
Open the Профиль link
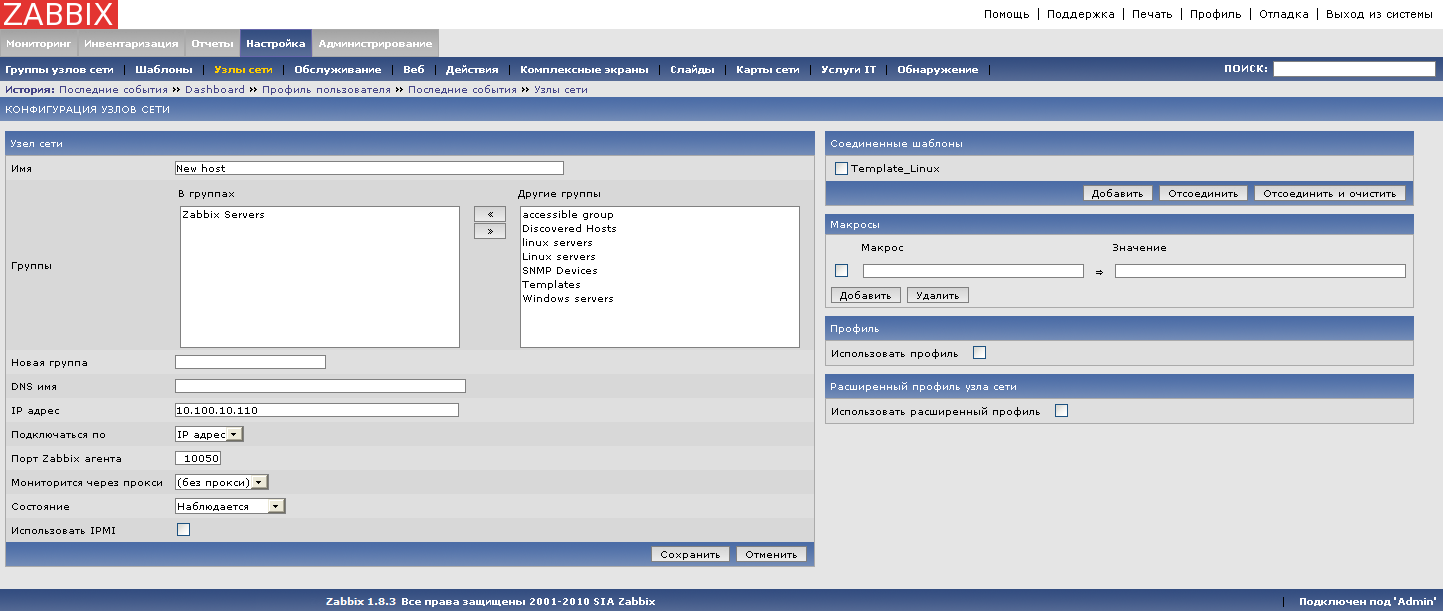coord(1215,14)
